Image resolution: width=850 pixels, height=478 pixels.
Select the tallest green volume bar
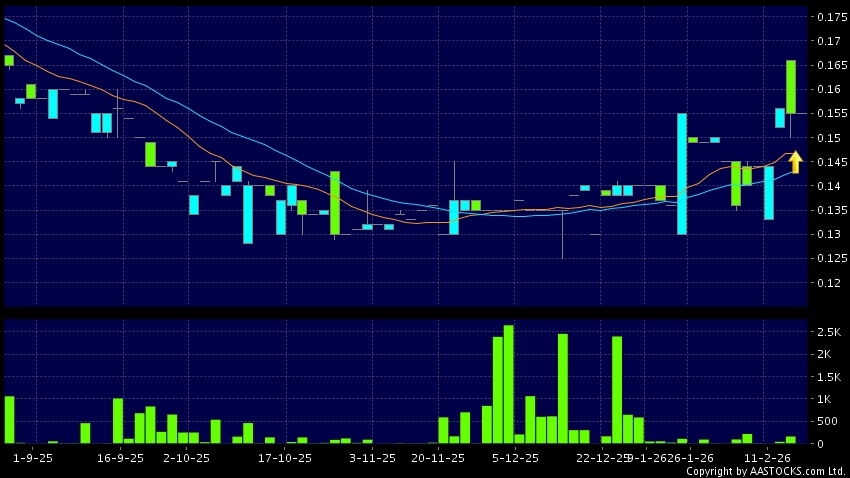pyautogui.click(x=508, y=384)
